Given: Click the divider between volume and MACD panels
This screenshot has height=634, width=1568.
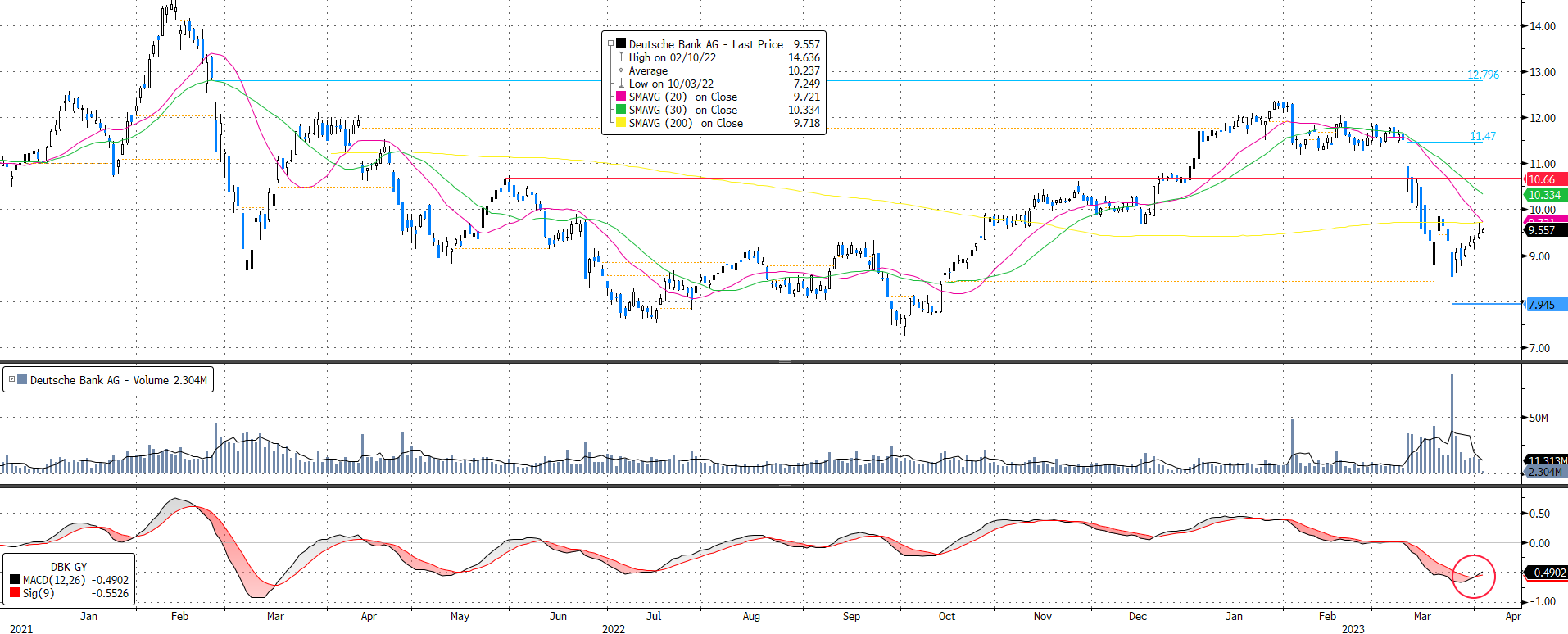Looking at the screenshot, I should tap(784, 486).
